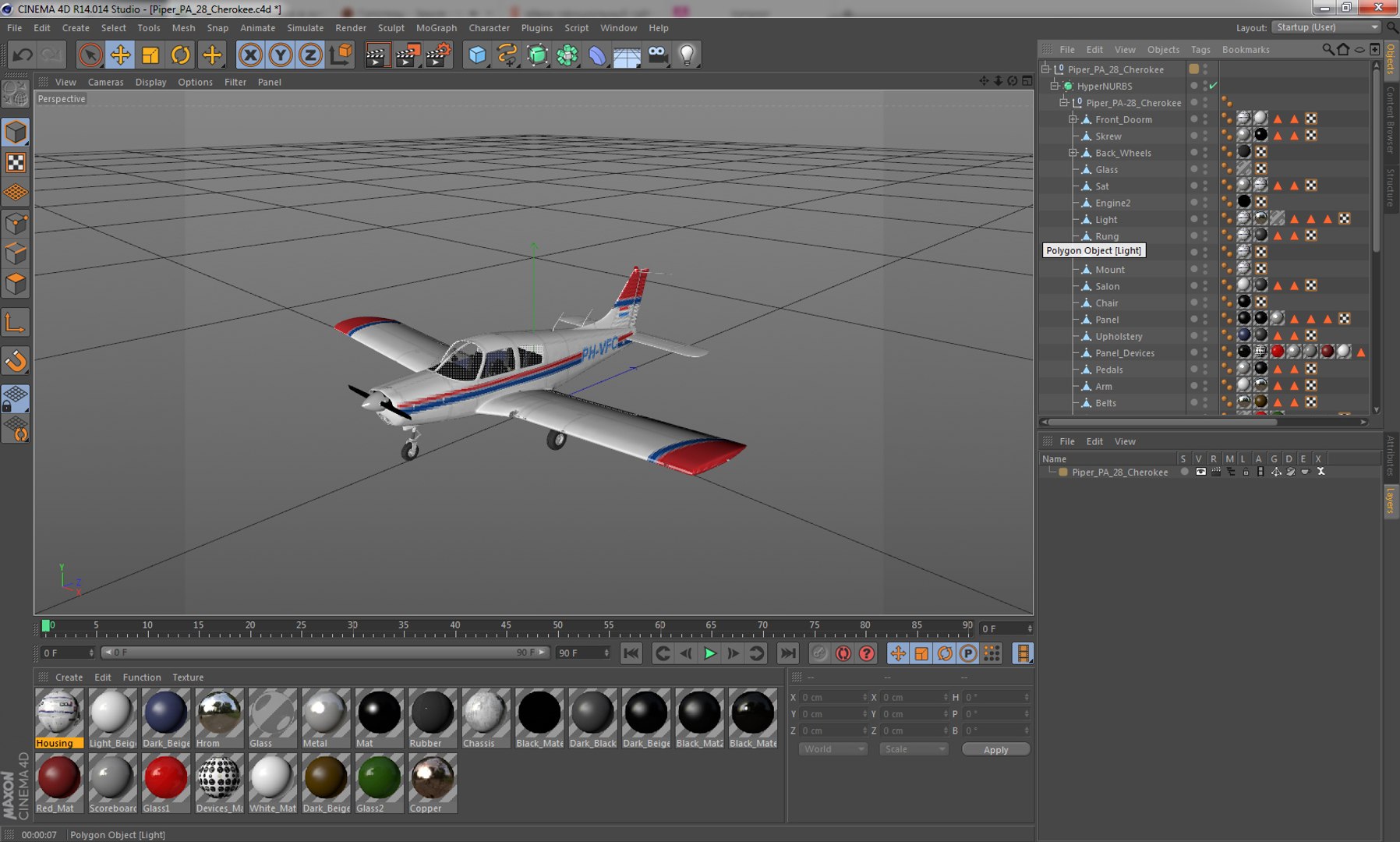Go to the start of the animation
Viewport: 1400px width, 842px height.
coord(631,653)
